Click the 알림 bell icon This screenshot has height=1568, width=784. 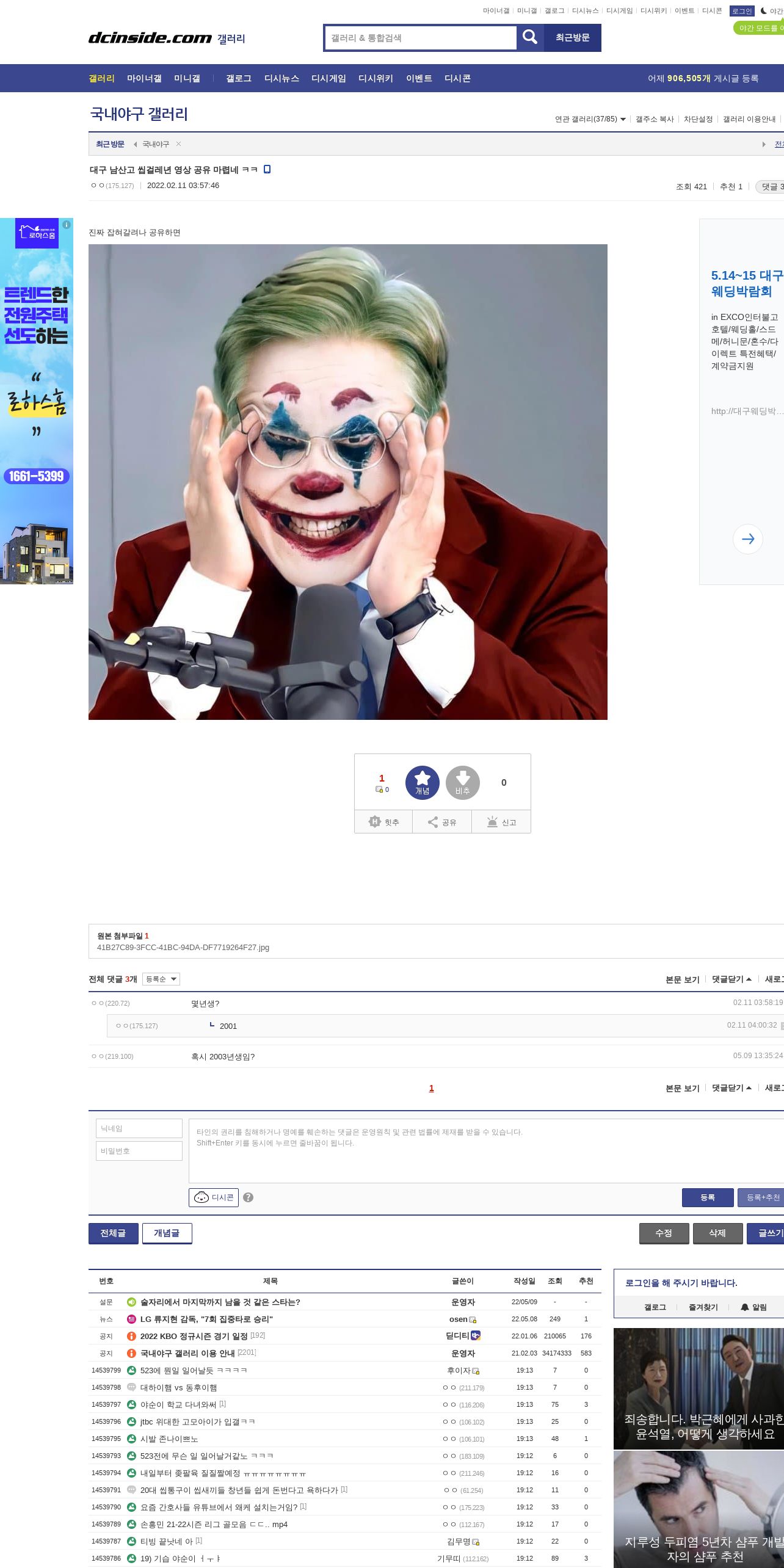click(x=744, y=1307)
